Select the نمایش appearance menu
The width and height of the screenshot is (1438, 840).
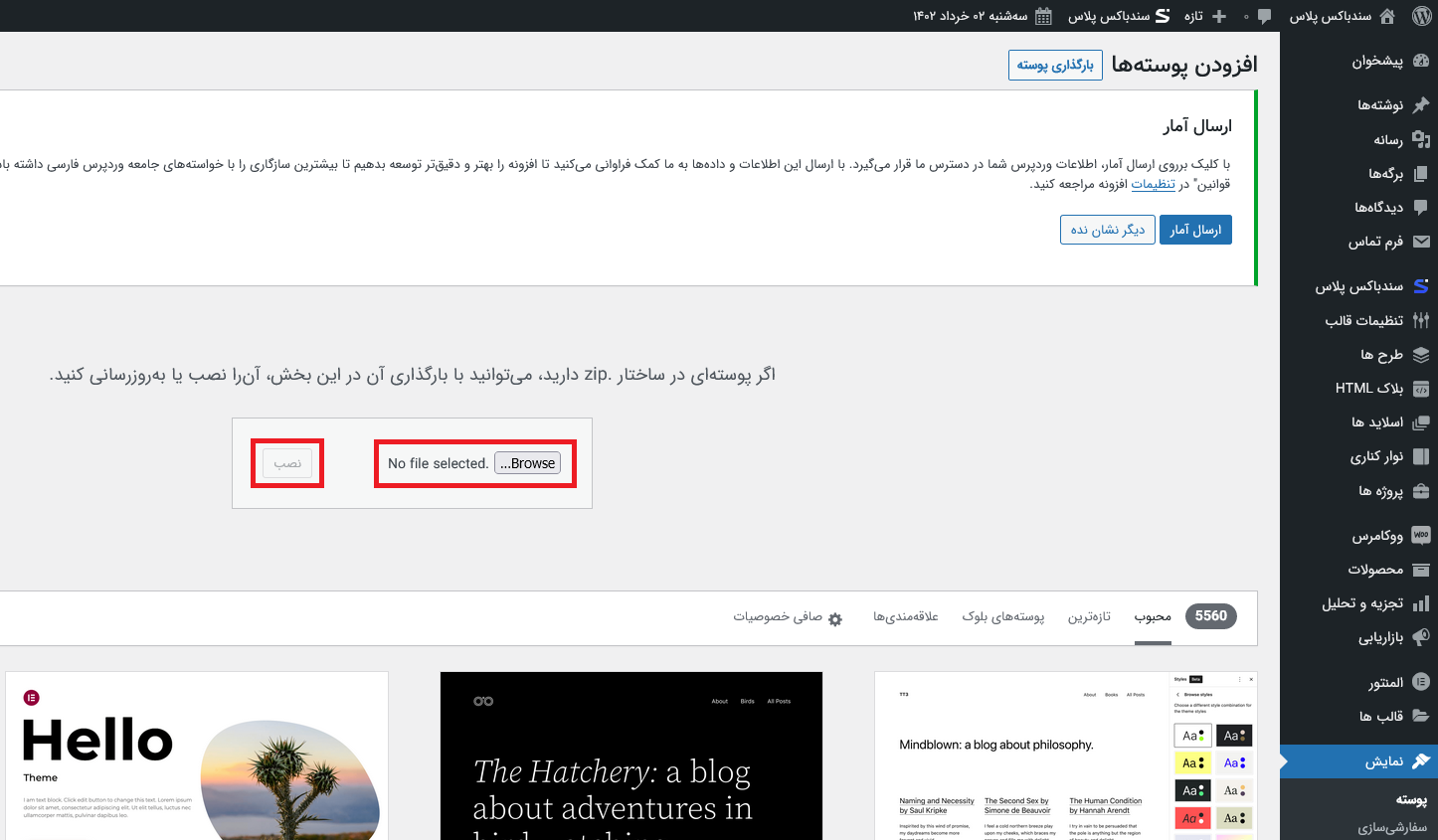(x=1358, y=761)
